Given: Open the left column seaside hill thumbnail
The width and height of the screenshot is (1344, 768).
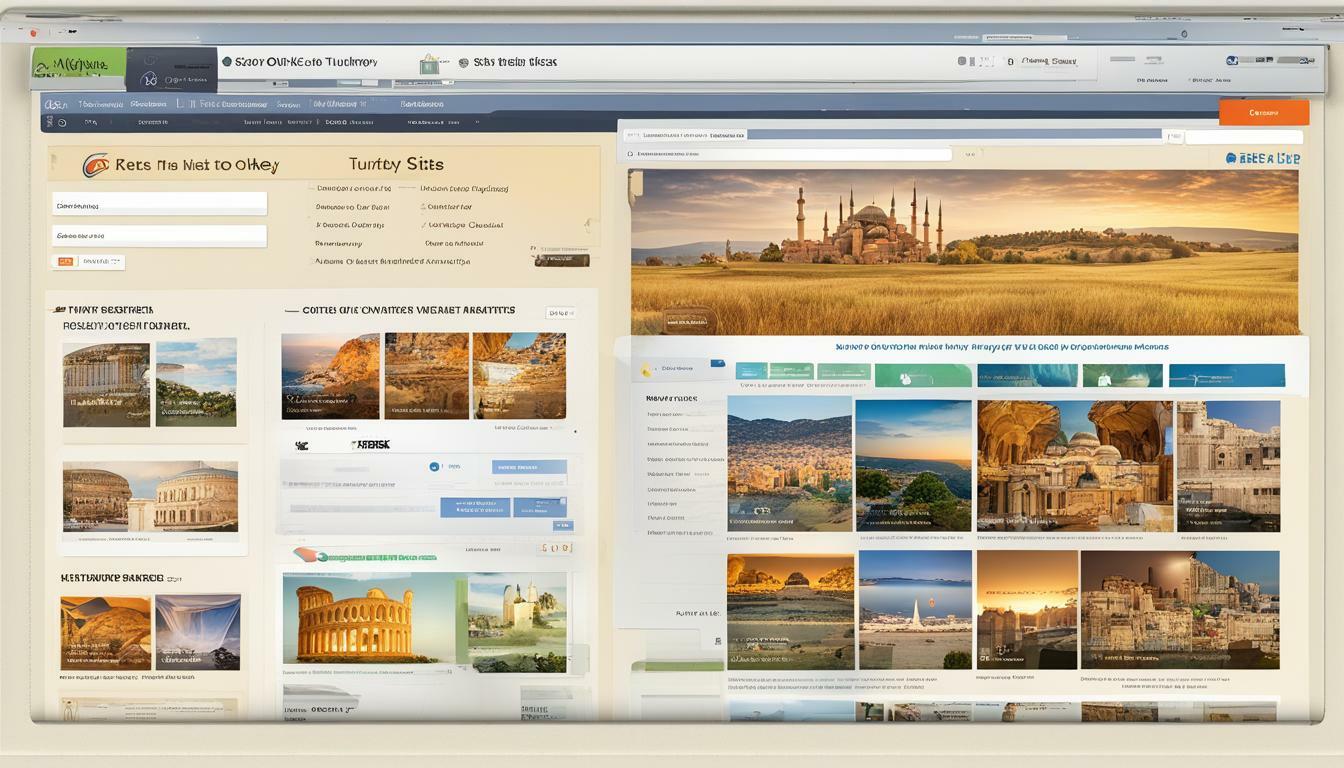Looking at the screenshot, I should click(196, 382).
